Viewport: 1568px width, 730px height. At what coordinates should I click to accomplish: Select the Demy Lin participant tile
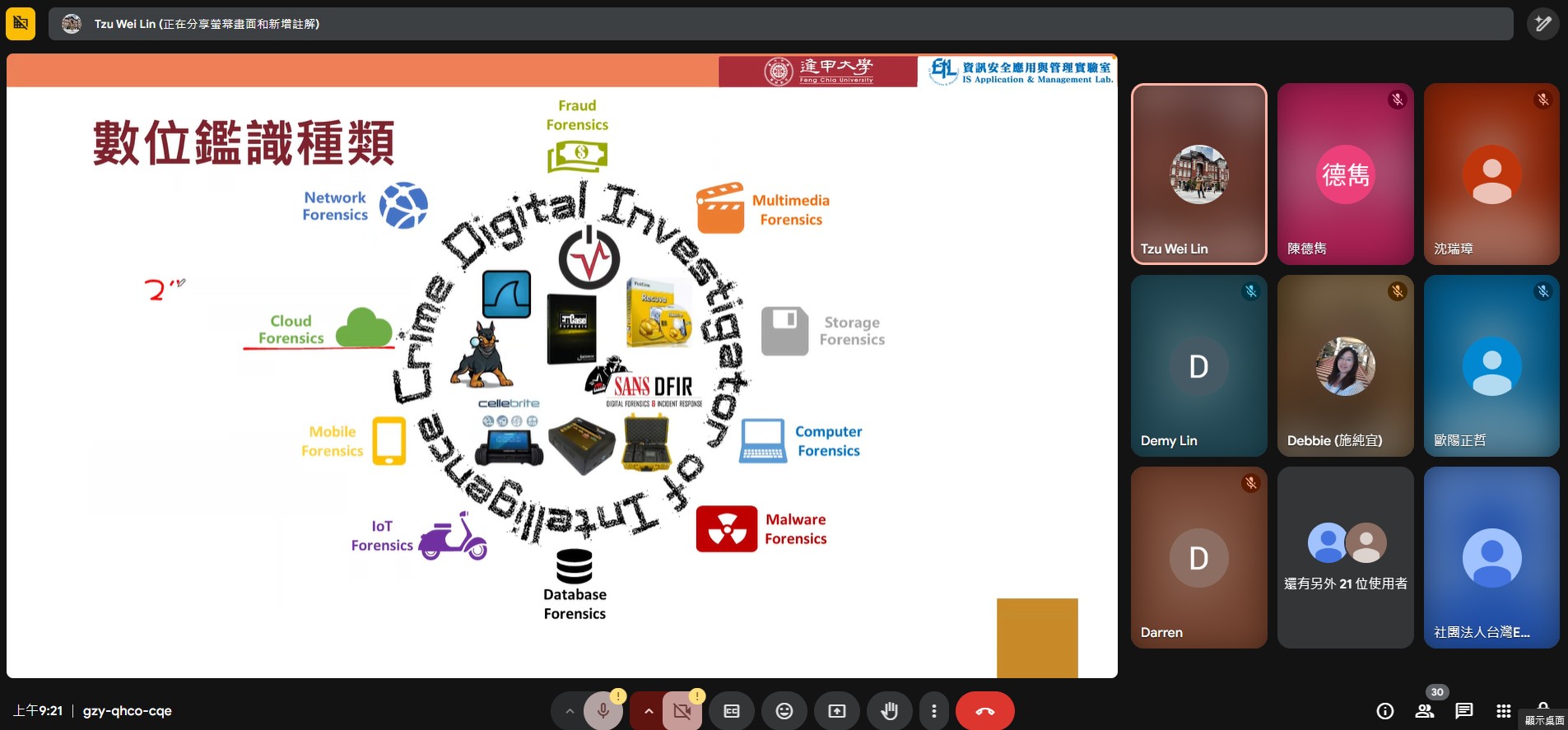pos(1198,365)
